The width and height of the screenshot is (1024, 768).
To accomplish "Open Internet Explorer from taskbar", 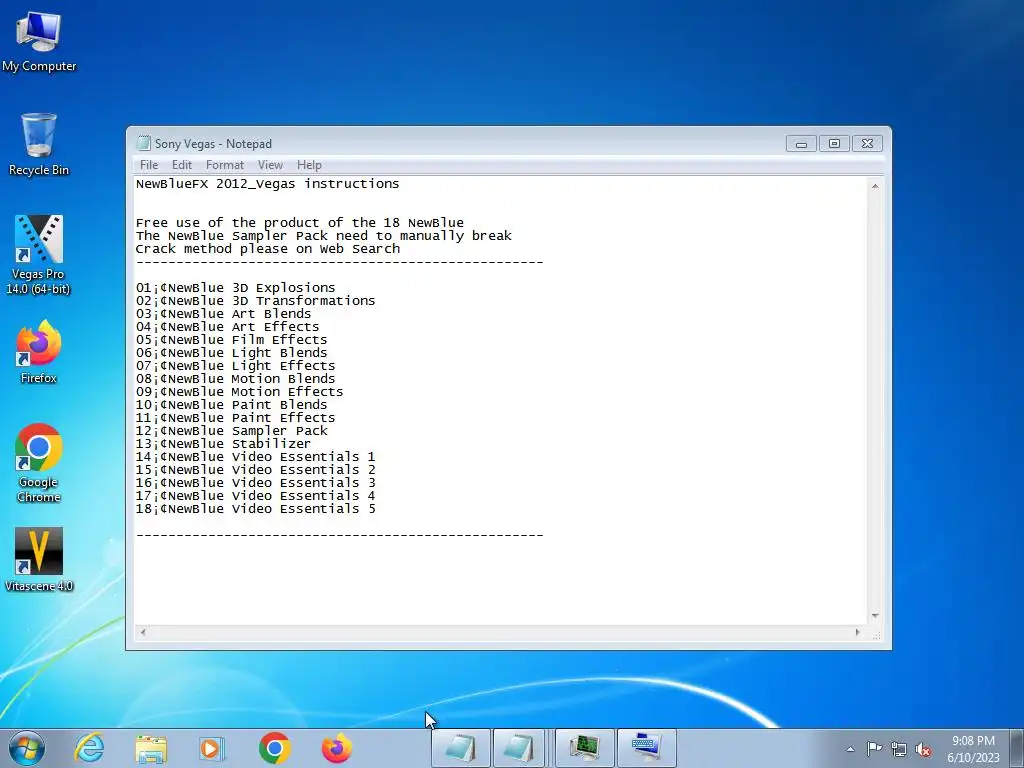I will [89, 748].
